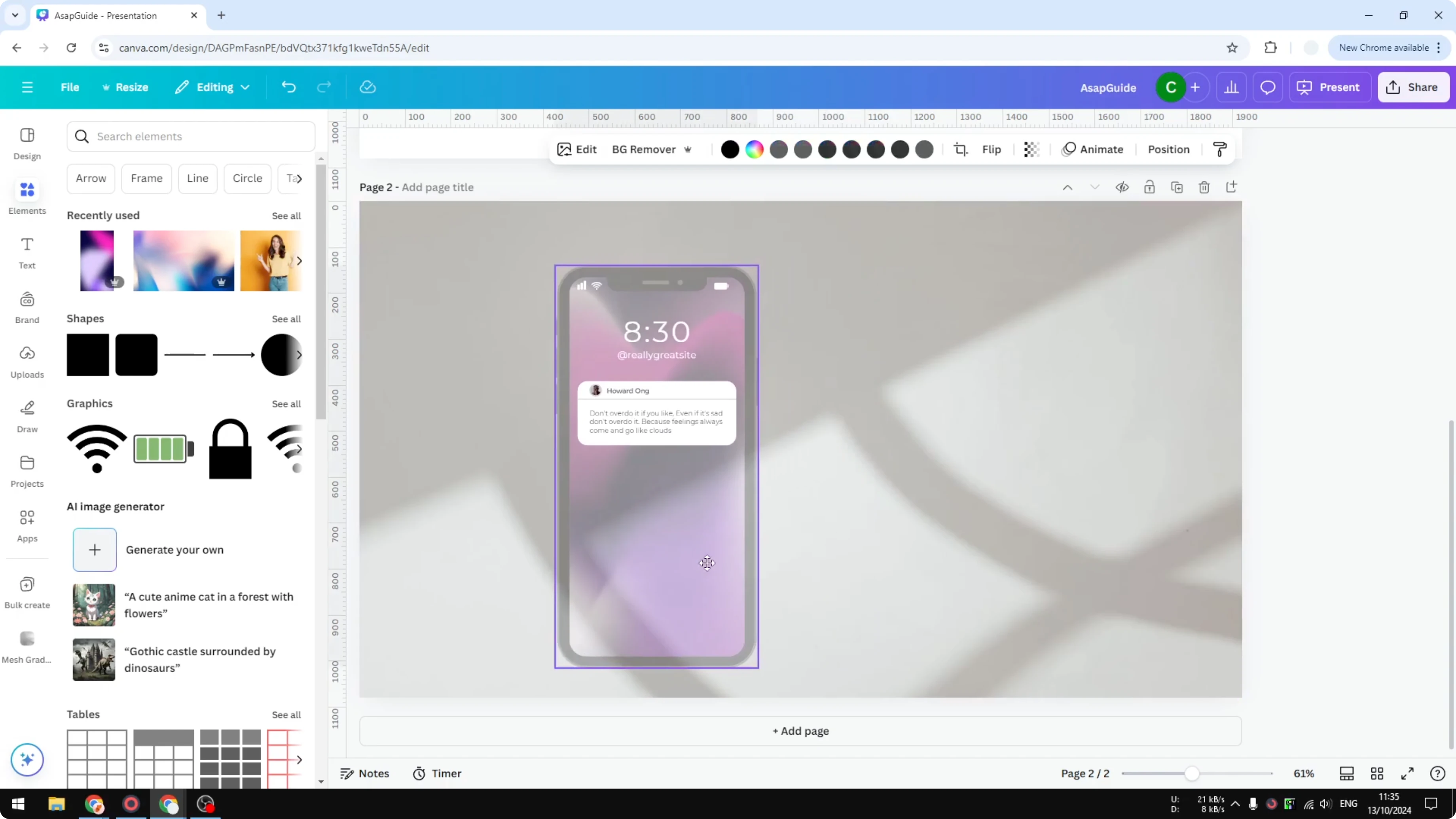Screen dimensions: 1456x819
Task: Open the Flip options
Action: 992,149
